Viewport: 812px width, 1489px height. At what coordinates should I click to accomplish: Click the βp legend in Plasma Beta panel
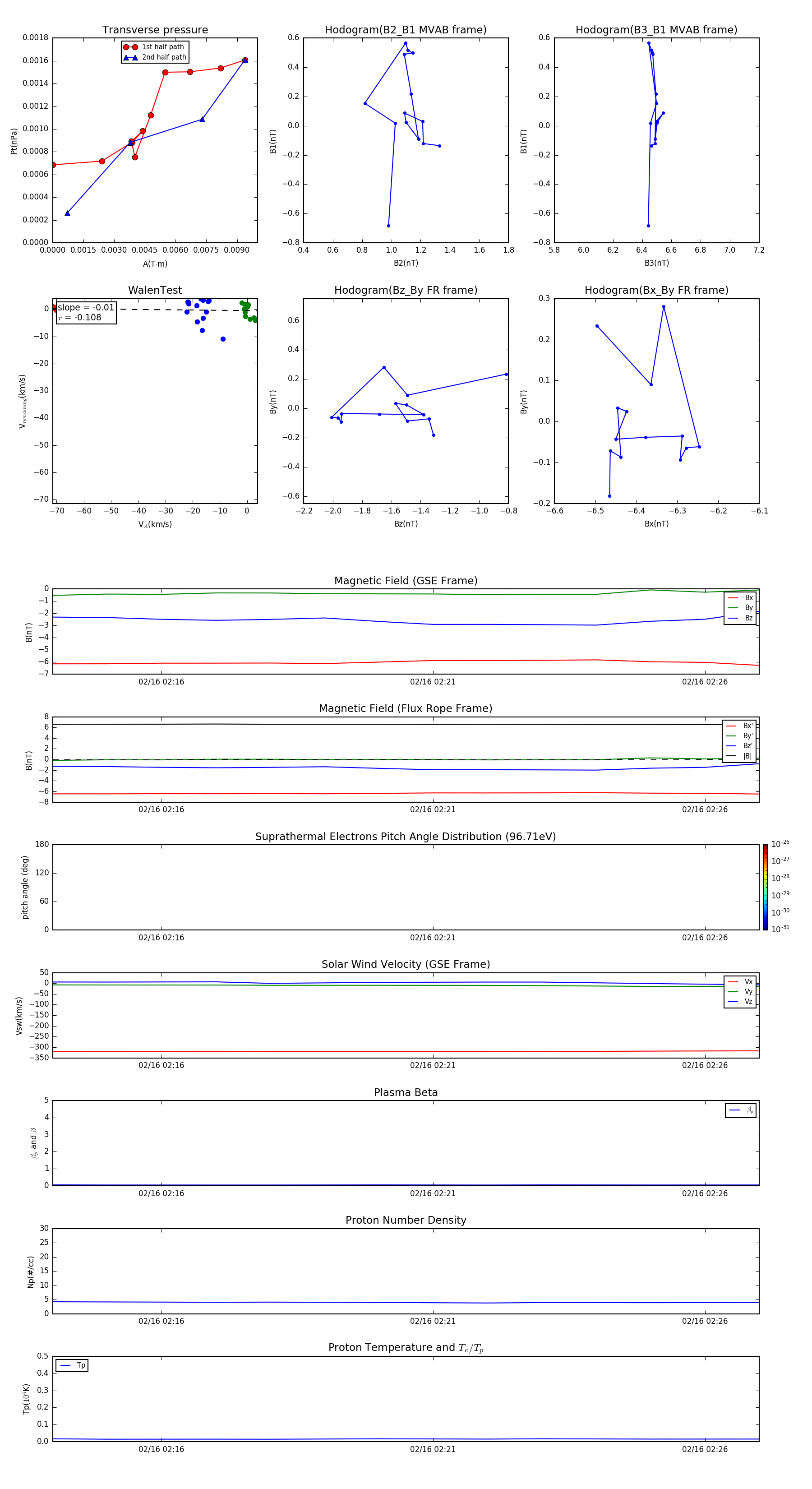(x=741, y=1110)
